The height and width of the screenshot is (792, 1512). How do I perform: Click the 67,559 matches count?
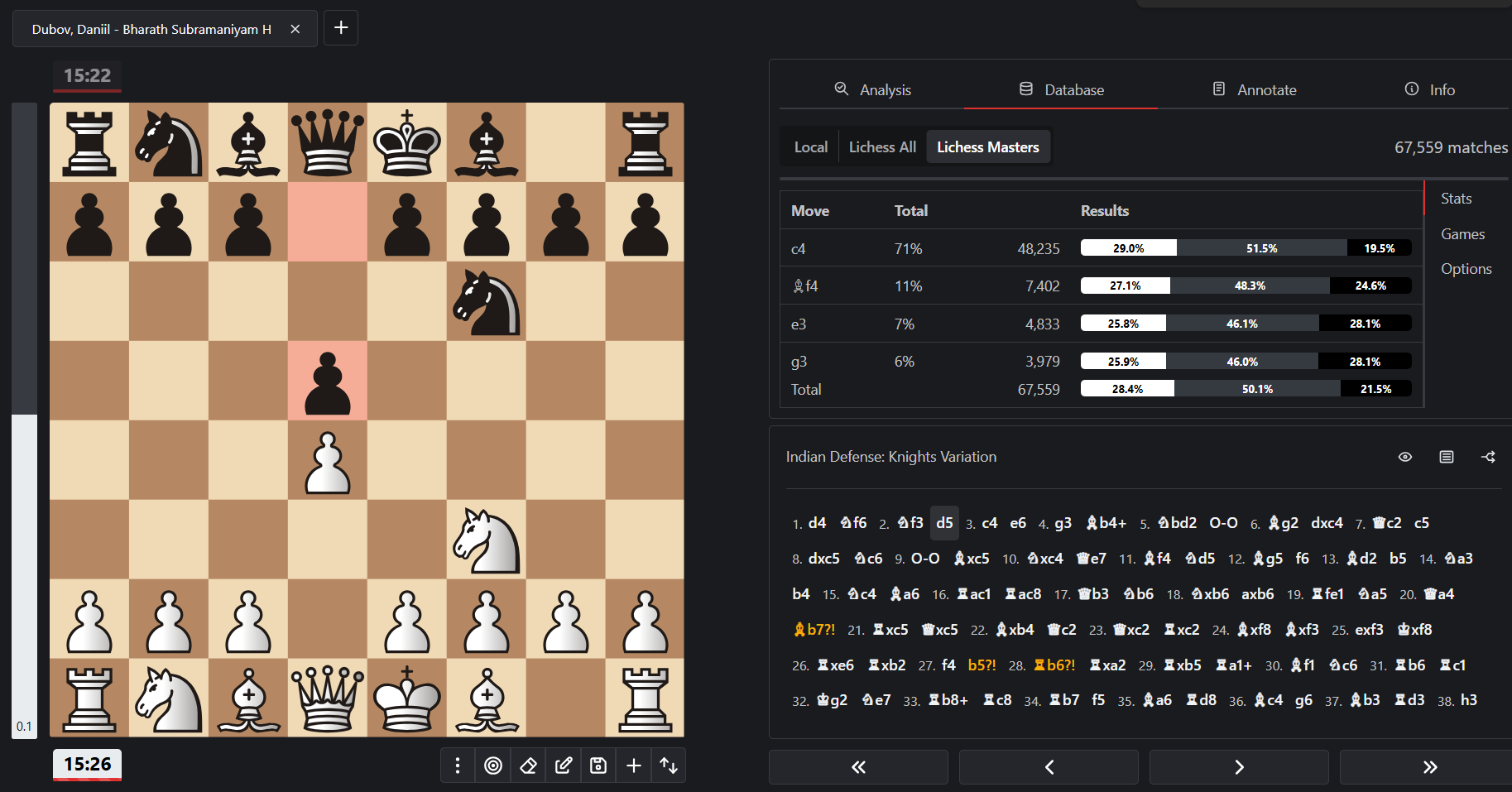tap(1451, 147)
